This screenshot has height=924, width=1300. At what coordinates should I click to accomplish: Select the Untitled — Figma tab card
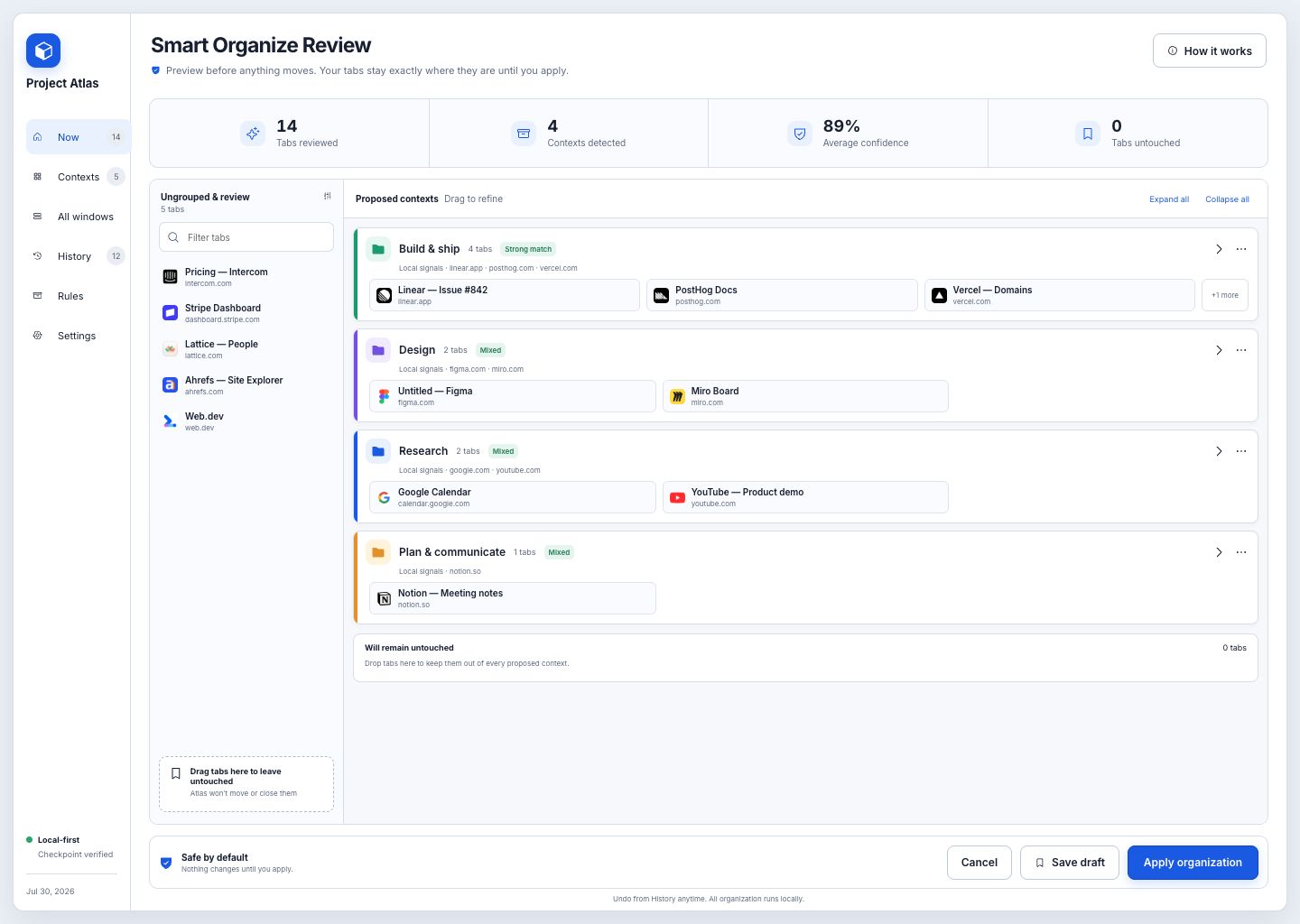click(513, 396)
